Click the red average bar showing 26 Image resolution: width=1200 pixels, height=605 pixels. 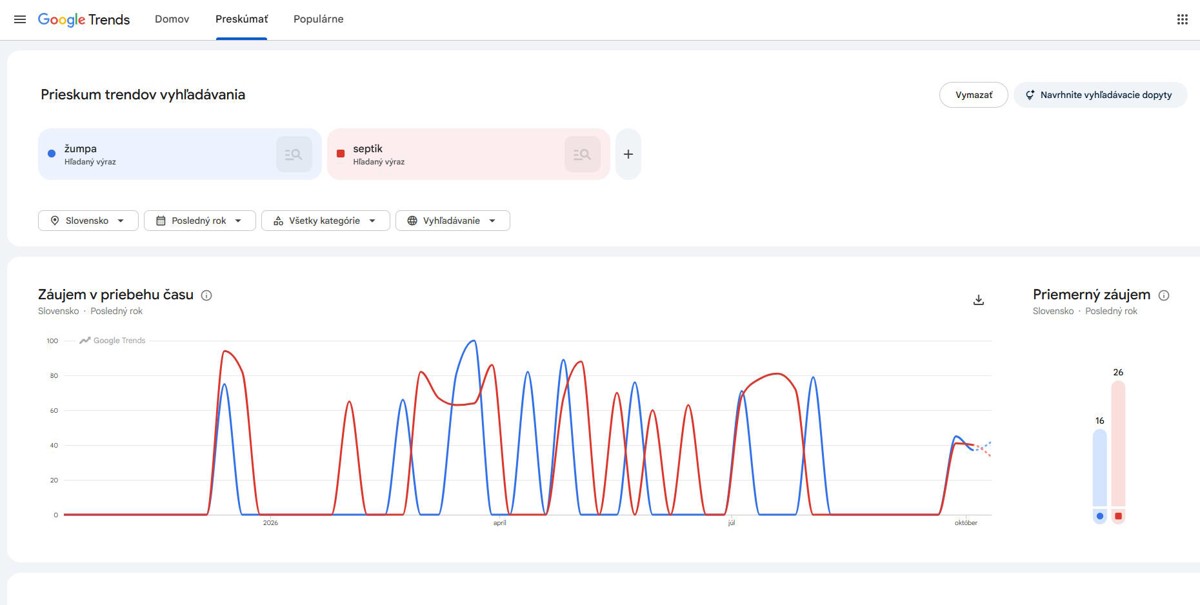(x=1118, y=443)
